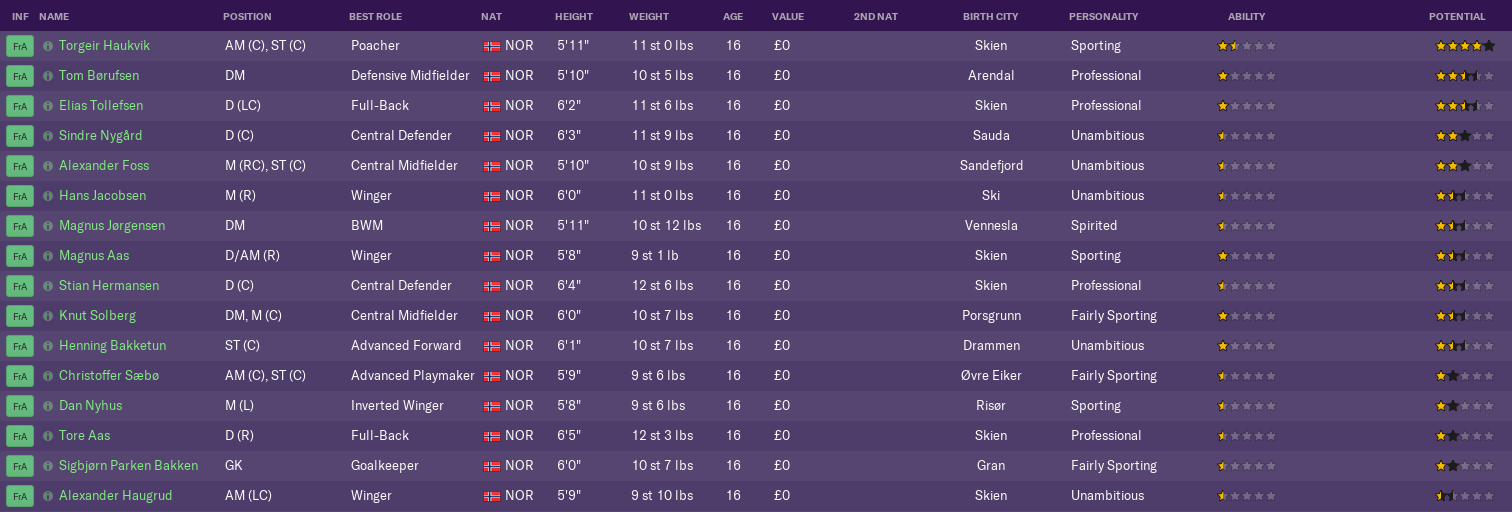Image resolution: width=1512 pixels, height=512 pixels.
Task: Click the info icon beside Sindre Nygård
Action: tap(48, 136)
